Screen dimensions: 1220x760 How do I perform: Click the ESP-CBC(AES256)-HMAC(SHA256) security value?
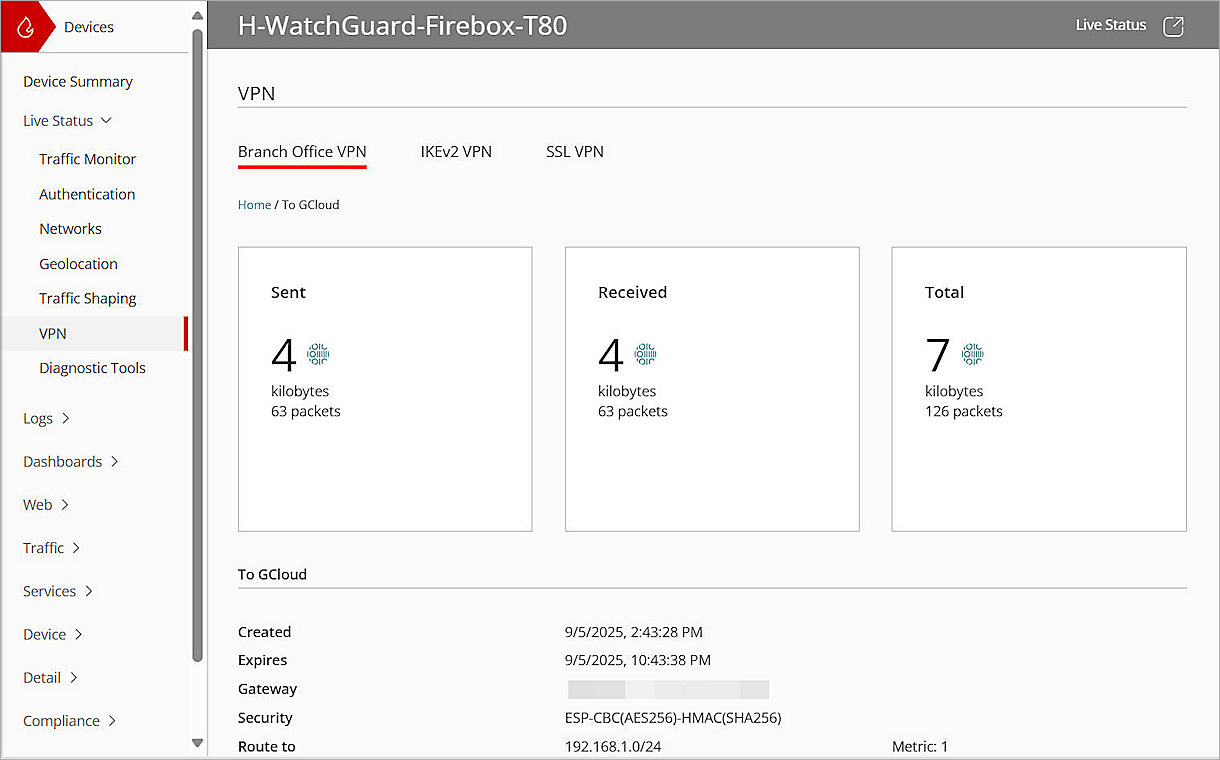[673, 718]
